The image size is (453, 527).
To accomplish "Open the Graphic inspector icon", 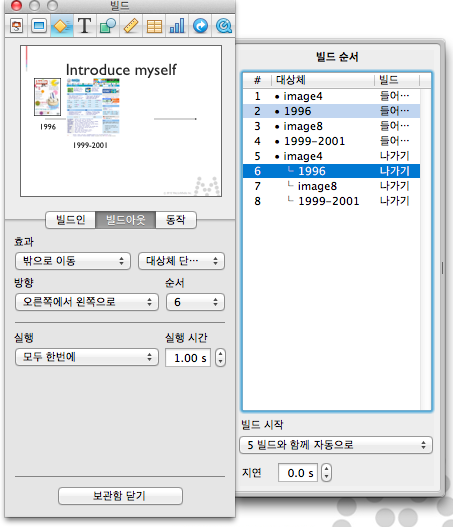I will point(108,26).
